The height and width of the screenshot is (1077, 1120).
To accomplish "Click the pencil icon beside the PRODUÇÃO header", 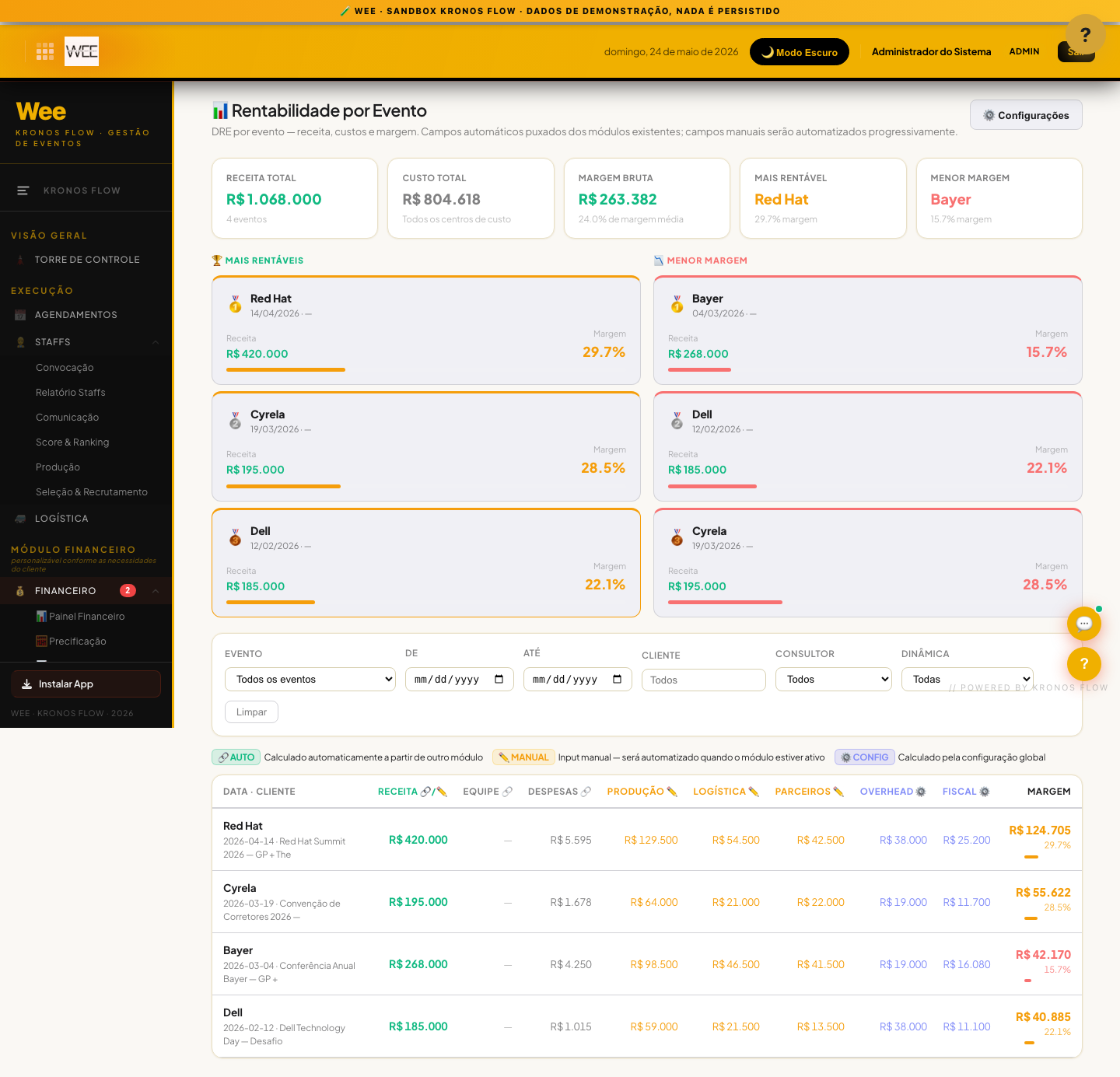I will (672, 792).
